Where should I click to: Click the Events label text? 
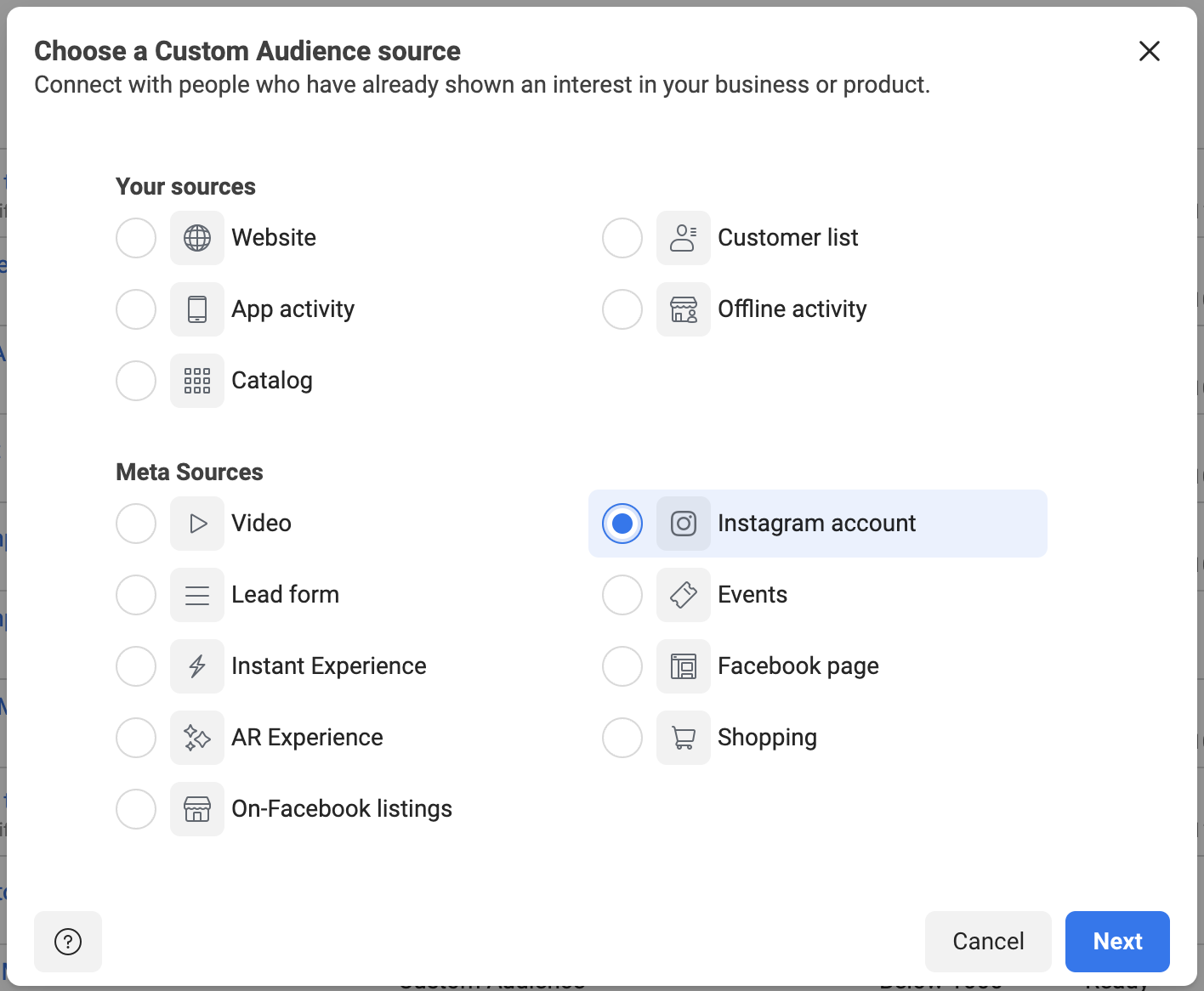click(x=752, y=595)
